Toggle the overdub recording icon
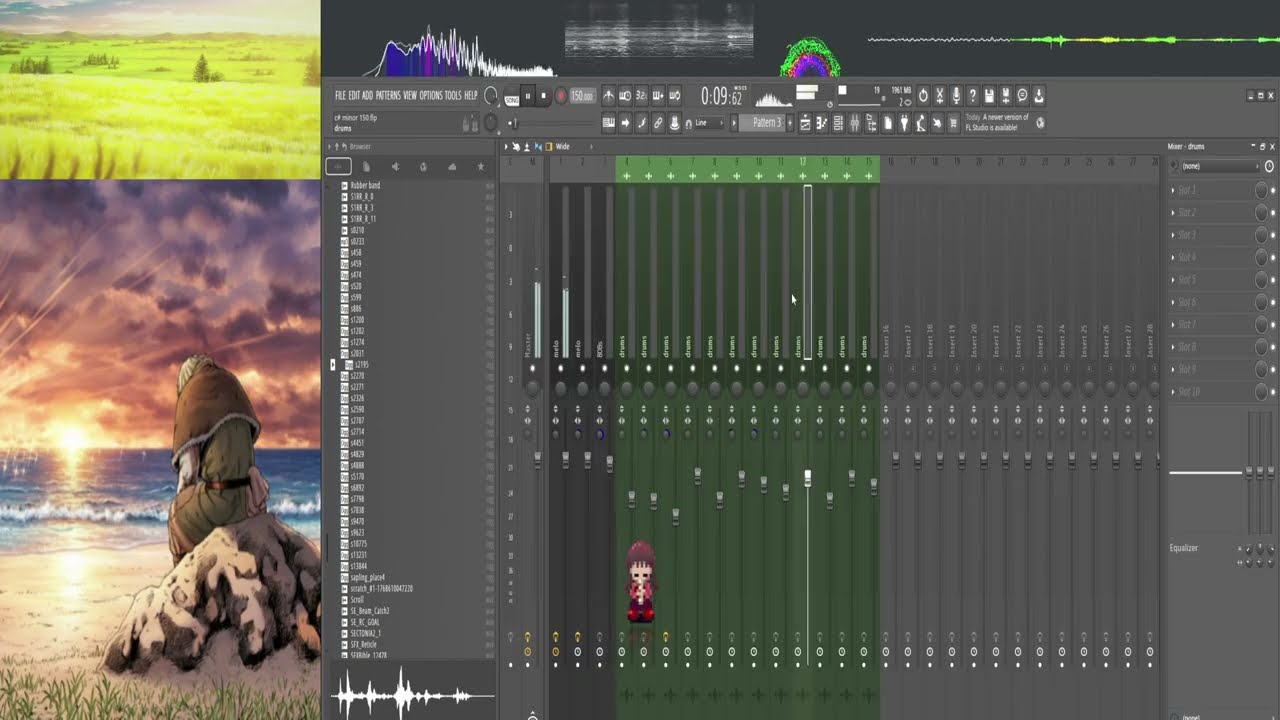The width and height of the screenshot is (1280, 720). [x=658, y=96]
